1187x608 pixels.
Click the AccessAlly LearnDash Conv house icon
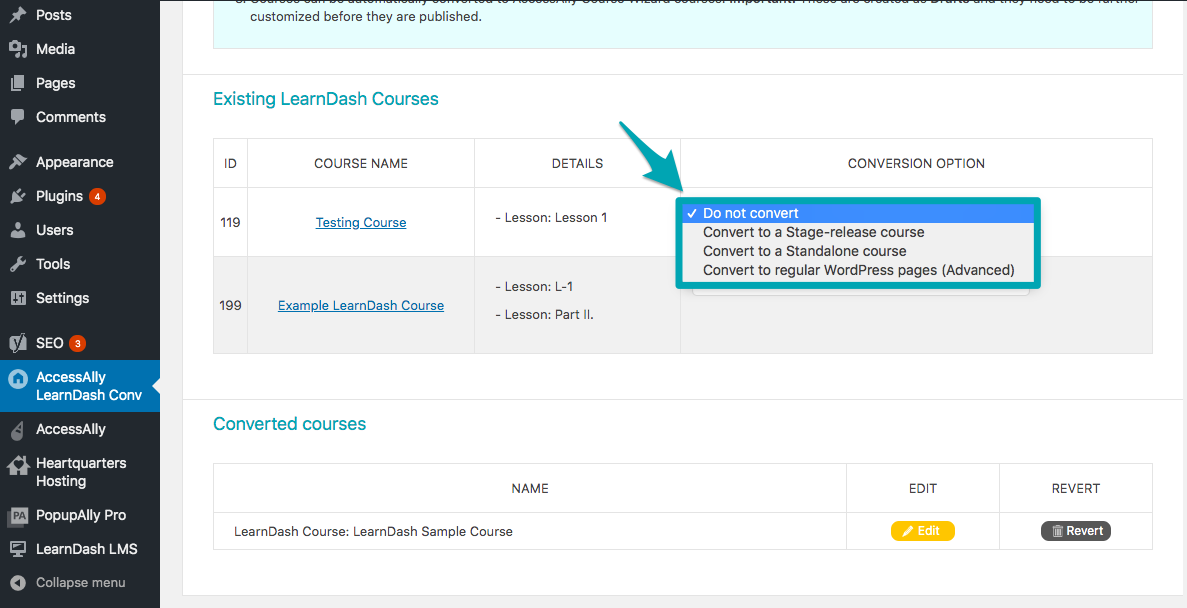(18, 379)
